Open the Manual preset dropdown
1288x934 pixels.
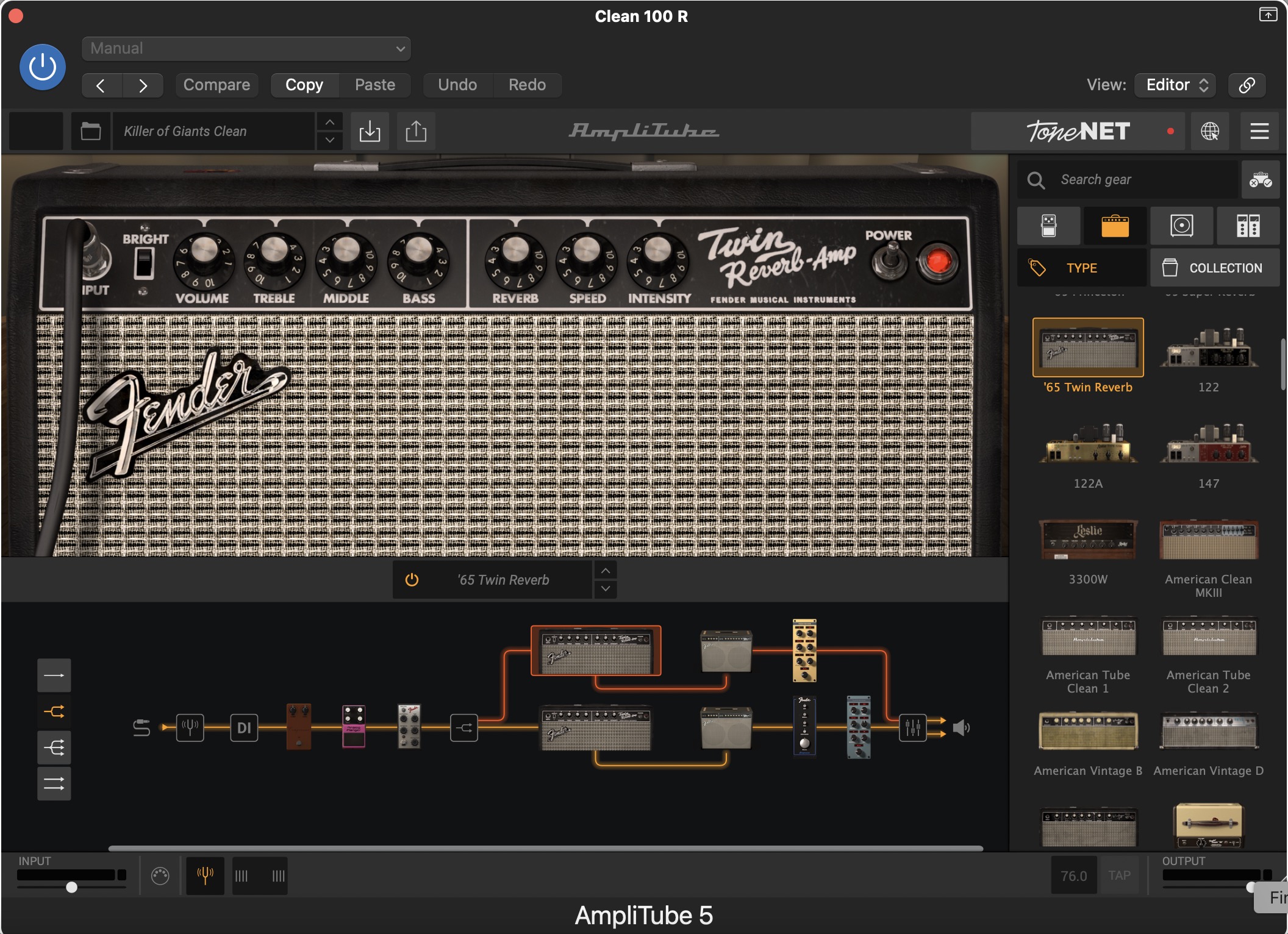(x=246, y=49)
